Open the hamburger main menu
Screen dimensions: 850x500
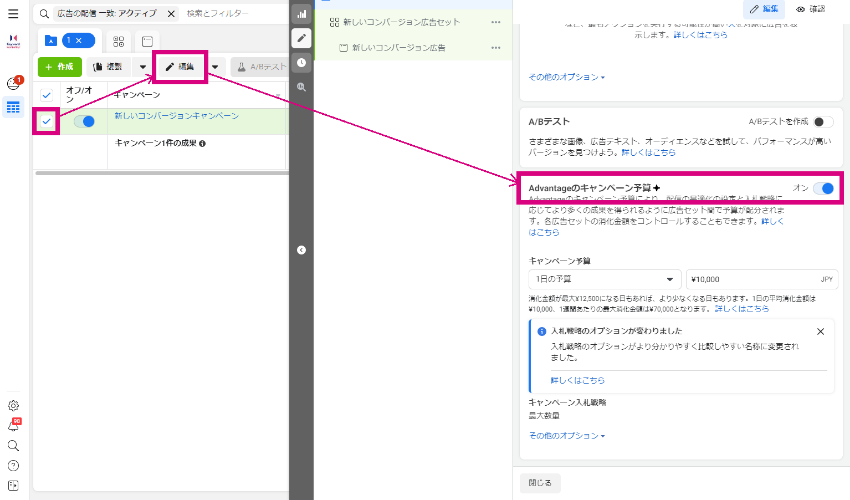point(13,14)
